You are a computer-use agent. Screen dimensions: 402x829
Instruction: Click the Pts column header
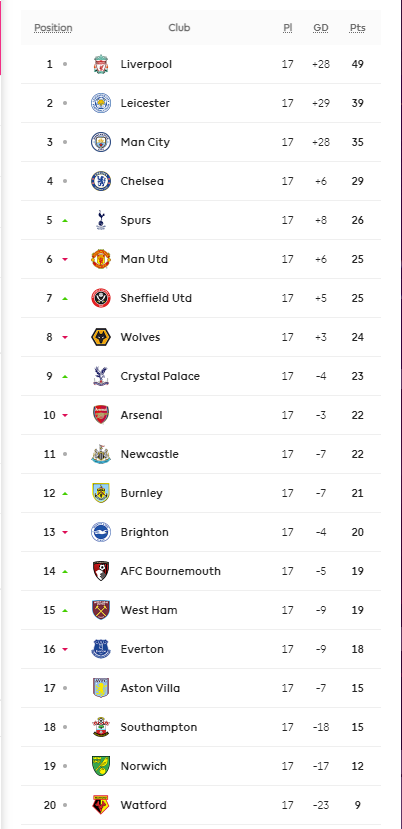[358, 28]
